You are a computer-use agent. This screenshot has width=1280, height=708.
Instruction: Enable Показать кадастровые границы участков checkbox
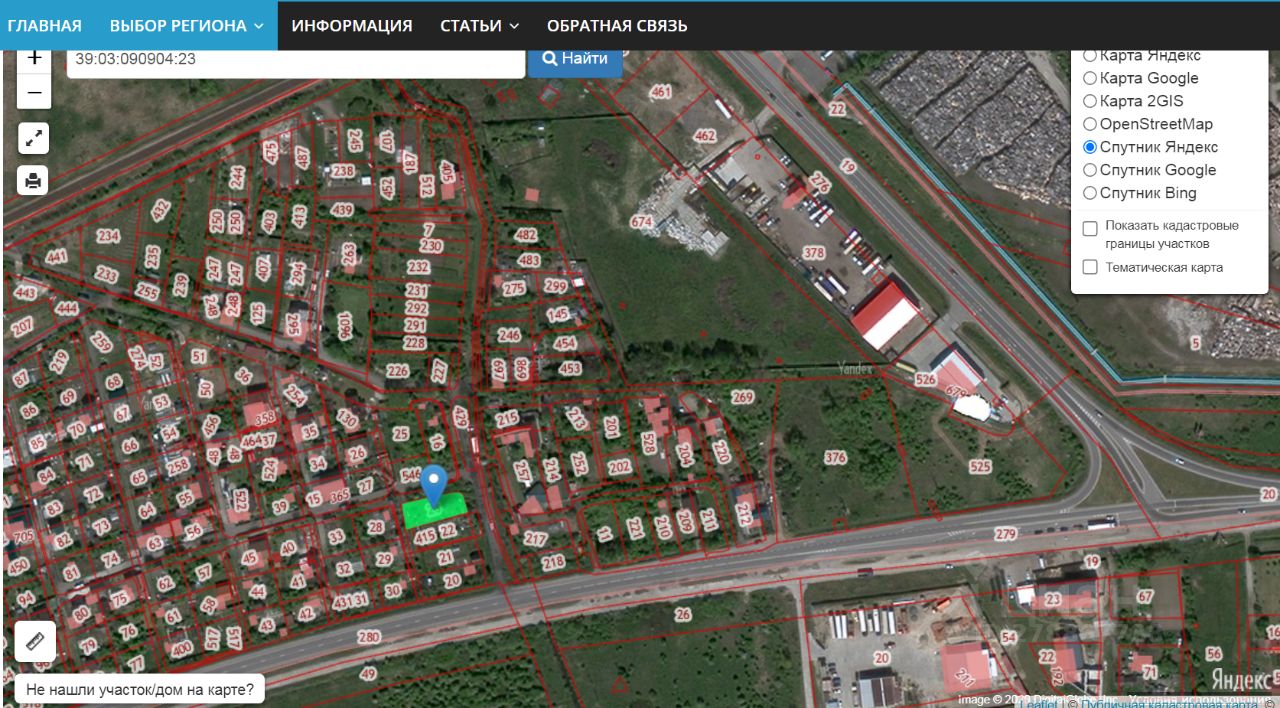(x=1090, y=229)
